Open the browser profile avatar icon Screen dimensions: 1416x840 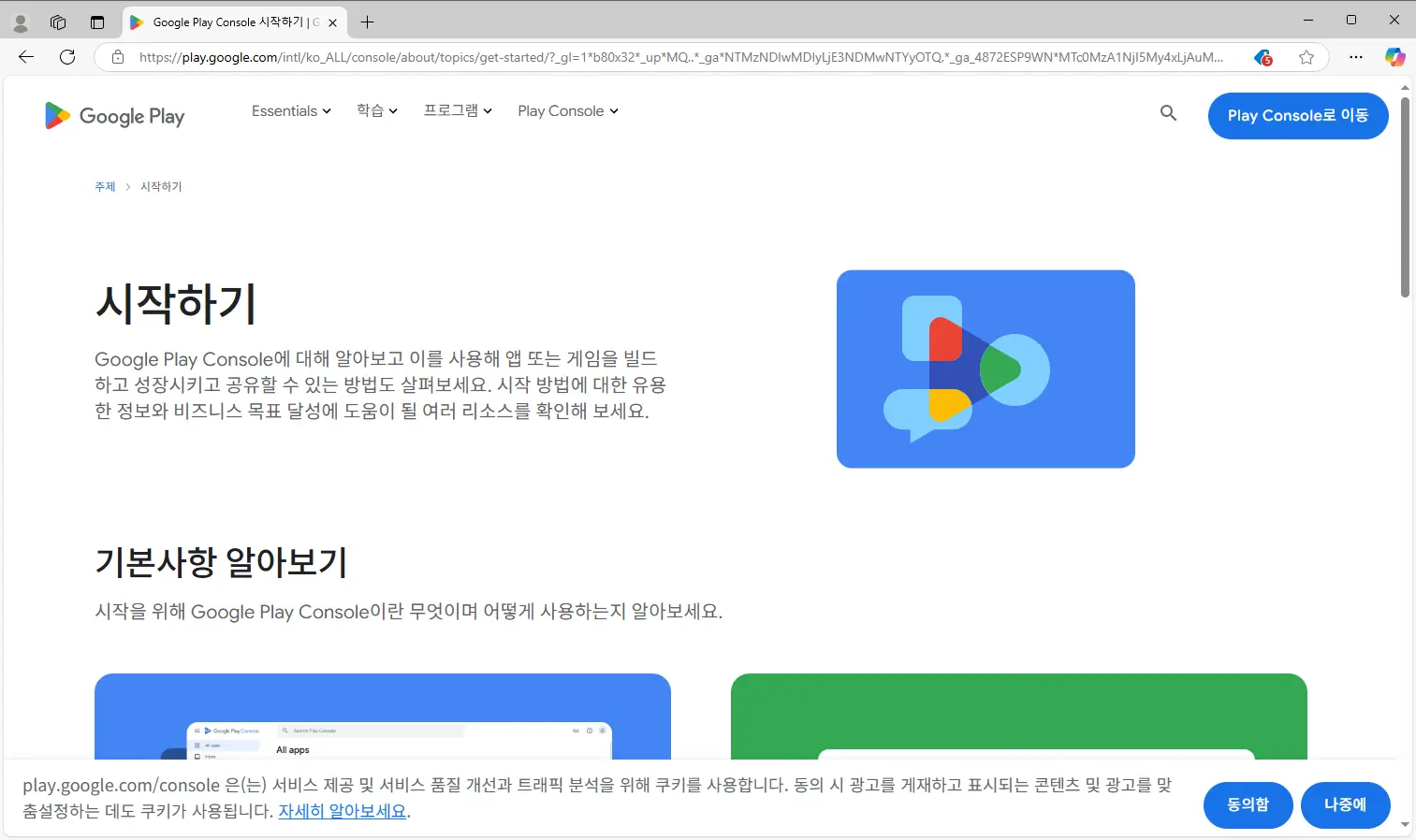point(20,22)
